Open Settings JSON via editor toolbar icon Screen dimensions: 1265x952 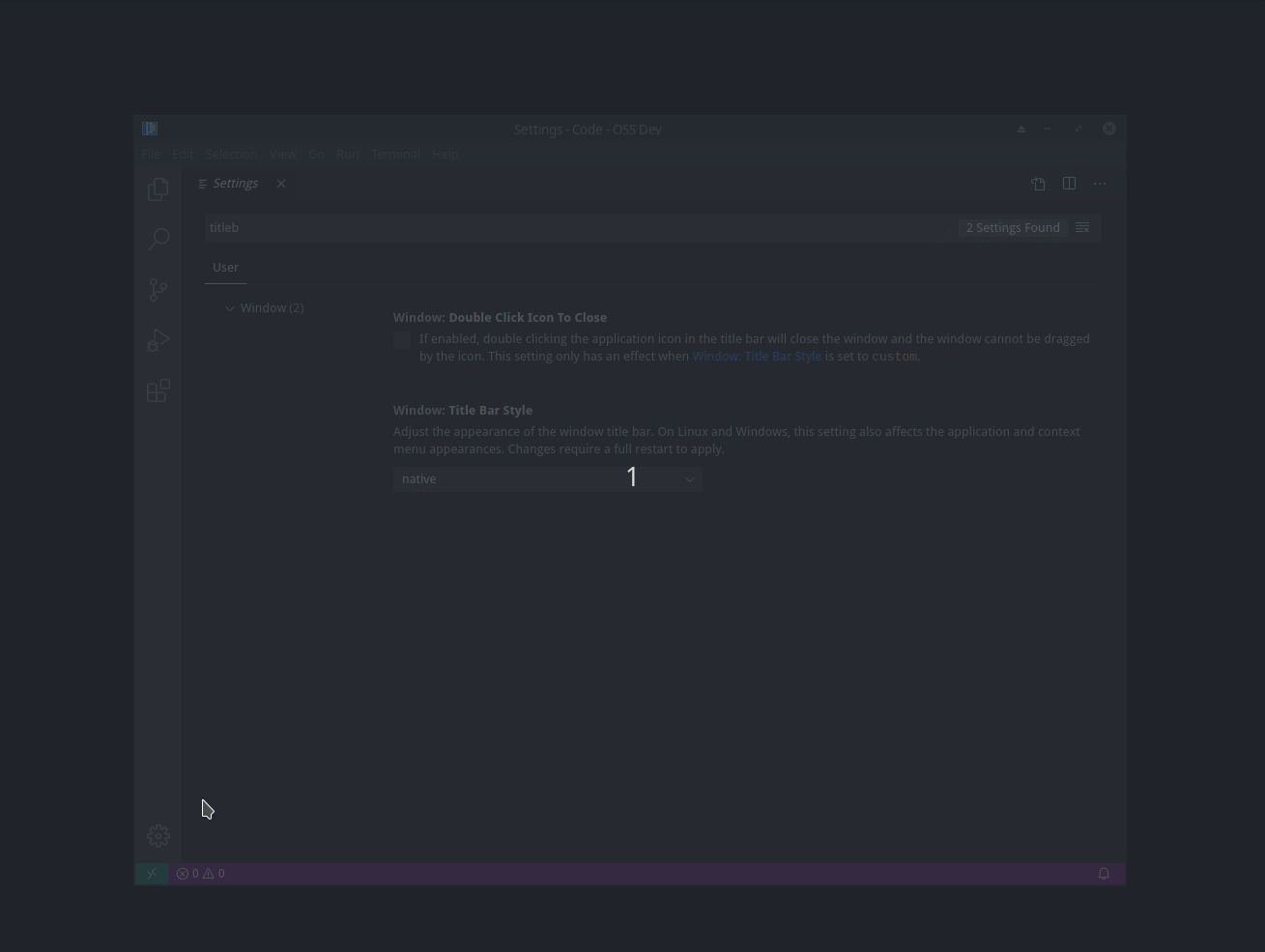tap(1038, 184)
